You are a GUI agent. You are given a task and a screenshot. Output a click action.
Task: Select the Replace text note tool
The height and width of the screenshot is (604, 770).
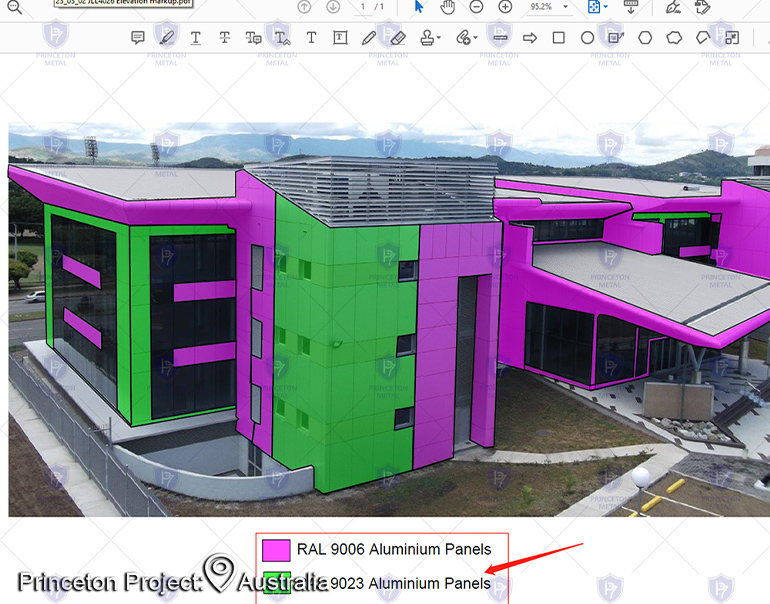click(253, 38)
